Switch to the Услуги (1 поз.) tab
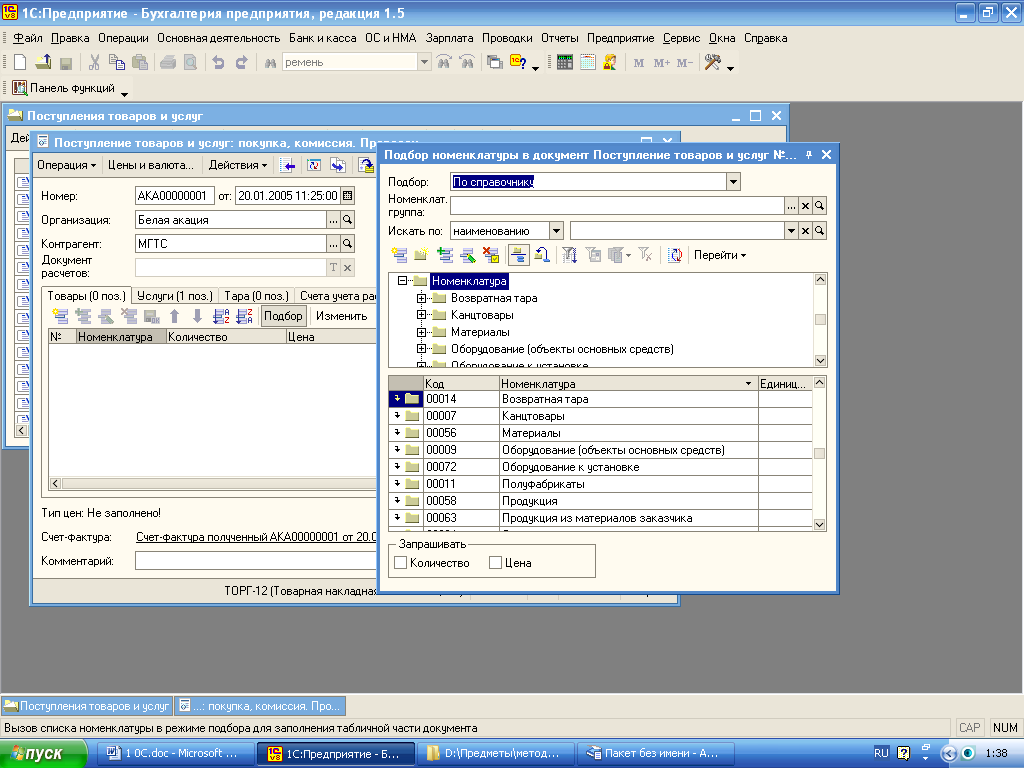The height and width of the screenshot is (768, 1024). pyautogui.click(x=175, y=296)
